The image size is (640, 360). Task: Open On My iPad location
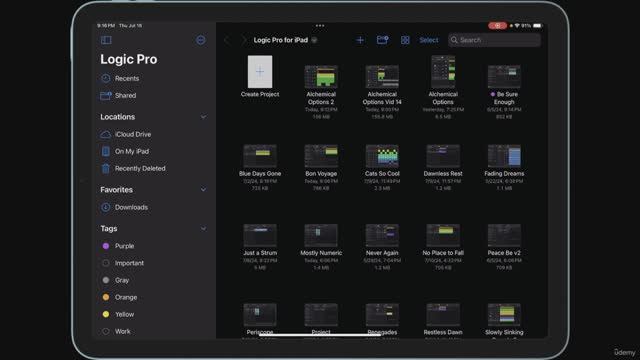coord(124,151)
